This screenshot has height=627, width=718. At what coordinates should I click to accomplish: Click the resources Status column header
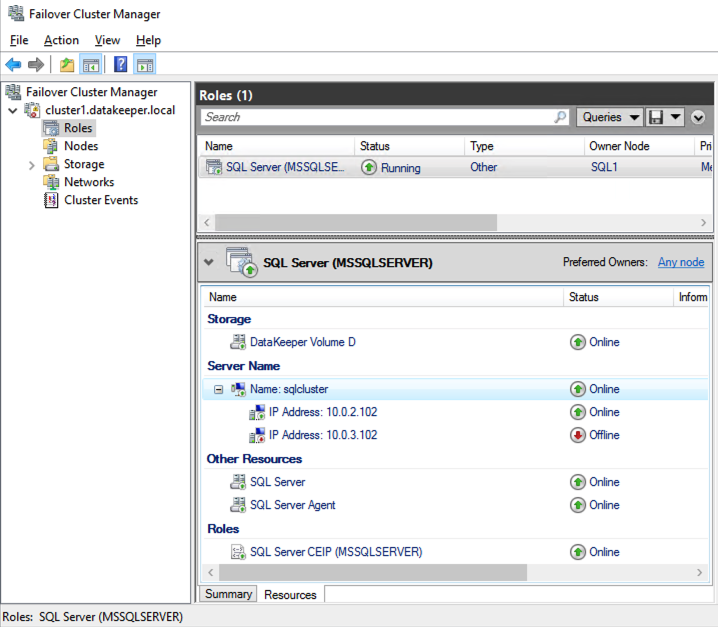pos(618,297)
